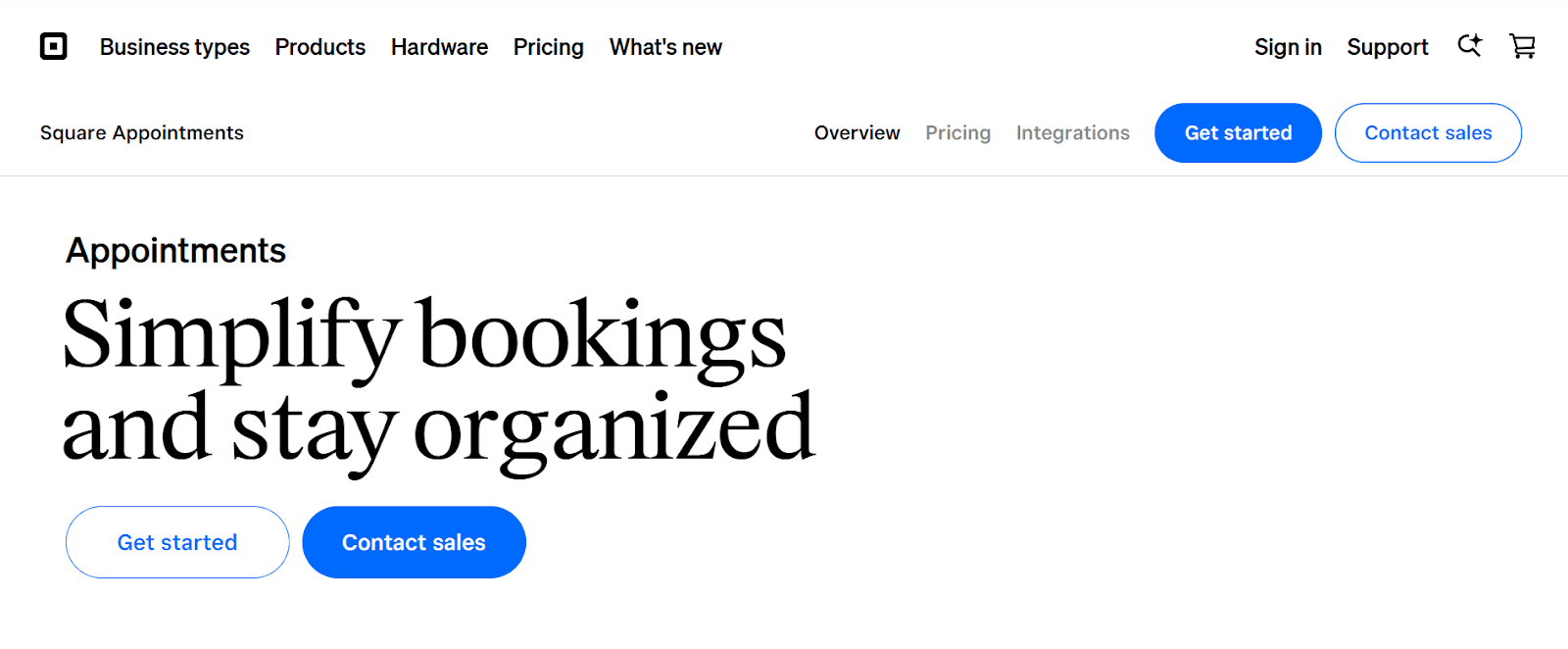
Task: Expand the Products navigation menu
Action: coord(320,47)
